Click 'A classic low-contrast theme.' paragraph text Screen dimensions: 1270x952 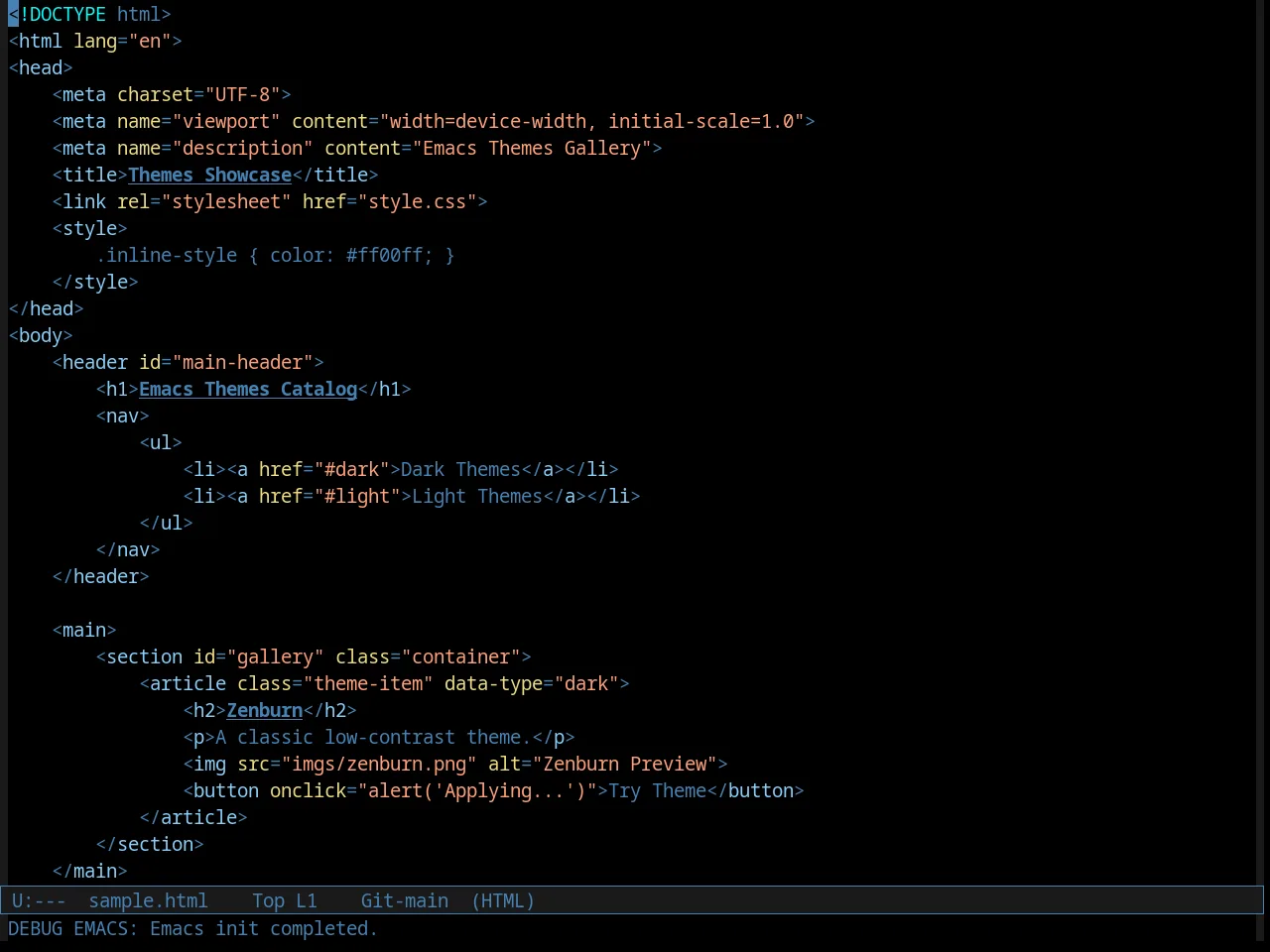coord(373,737)
